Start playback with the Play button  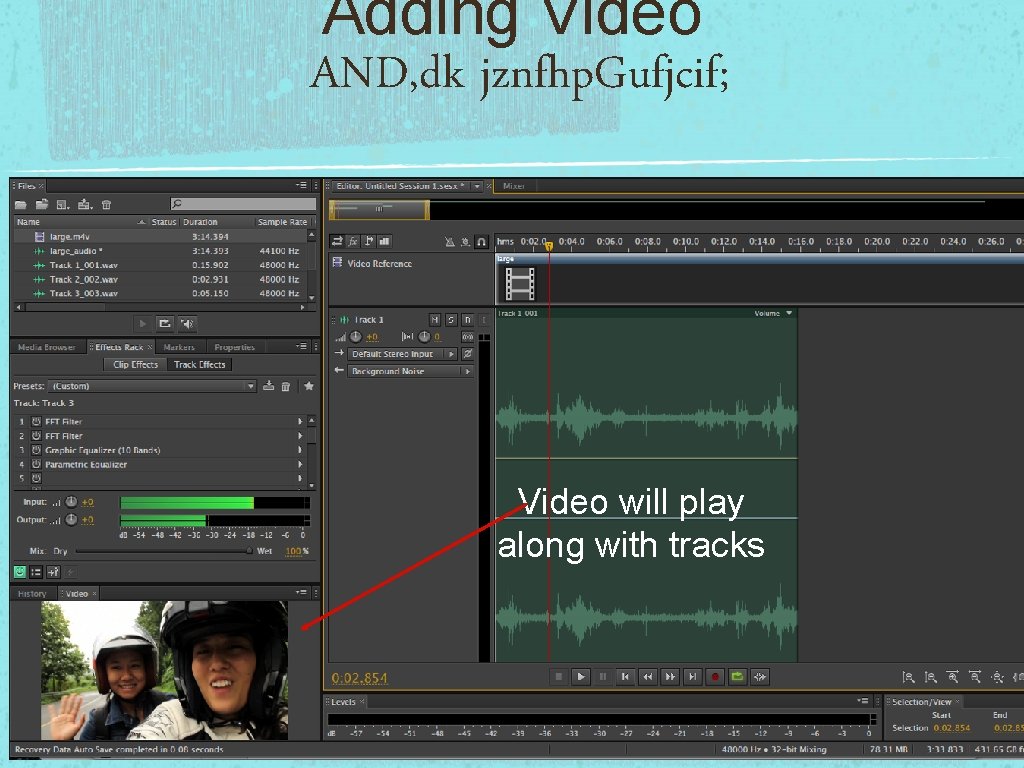point(581,677)
